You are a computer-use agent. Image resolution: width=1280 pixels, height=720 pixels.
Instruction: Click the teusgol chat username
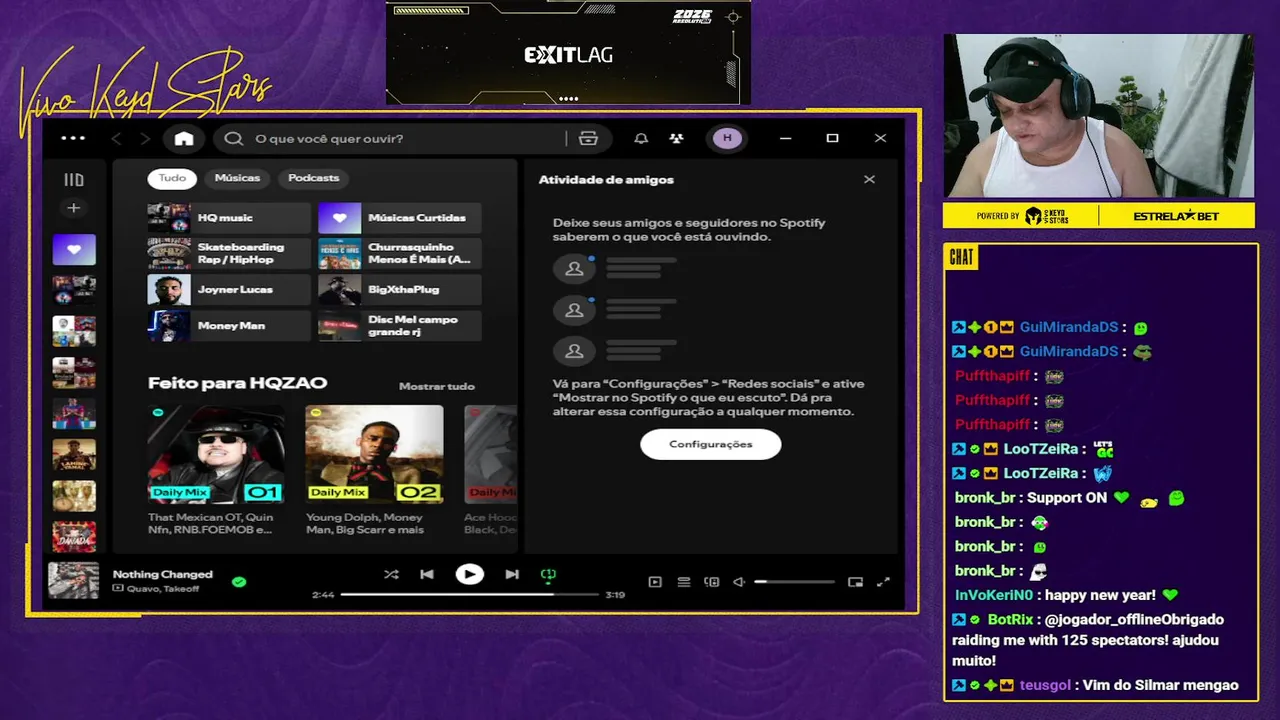1045,685
